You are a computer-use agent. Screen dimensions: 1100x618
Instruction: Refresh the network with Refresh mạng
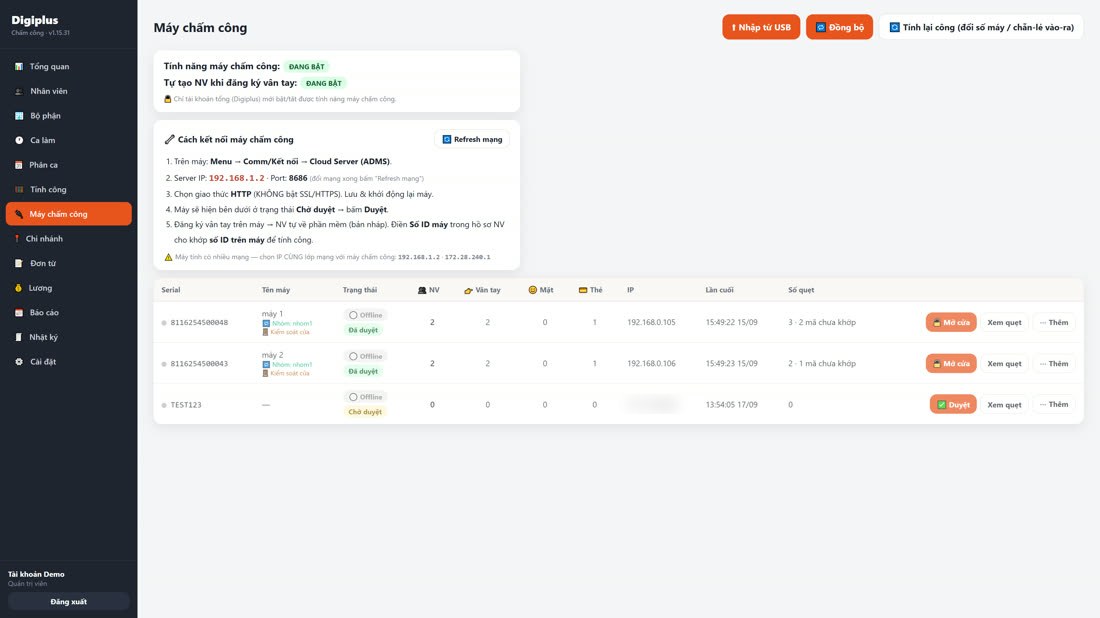[472, 139]
